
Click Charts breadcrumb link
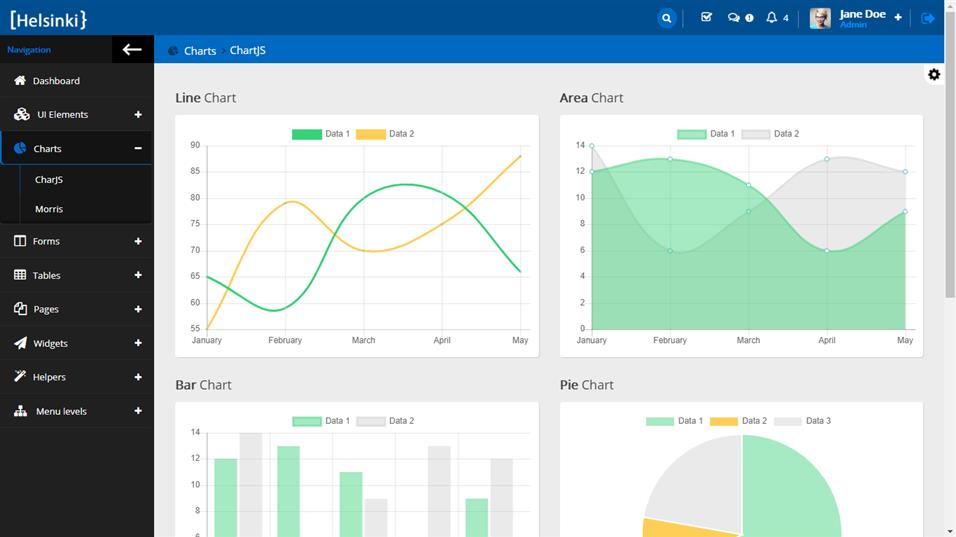[200, 51]
